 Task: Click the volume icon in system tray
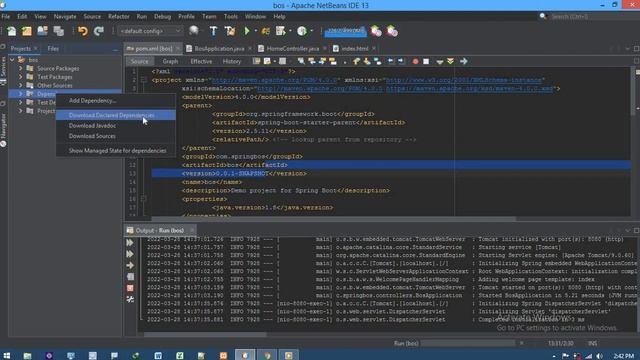coord(599,356)
